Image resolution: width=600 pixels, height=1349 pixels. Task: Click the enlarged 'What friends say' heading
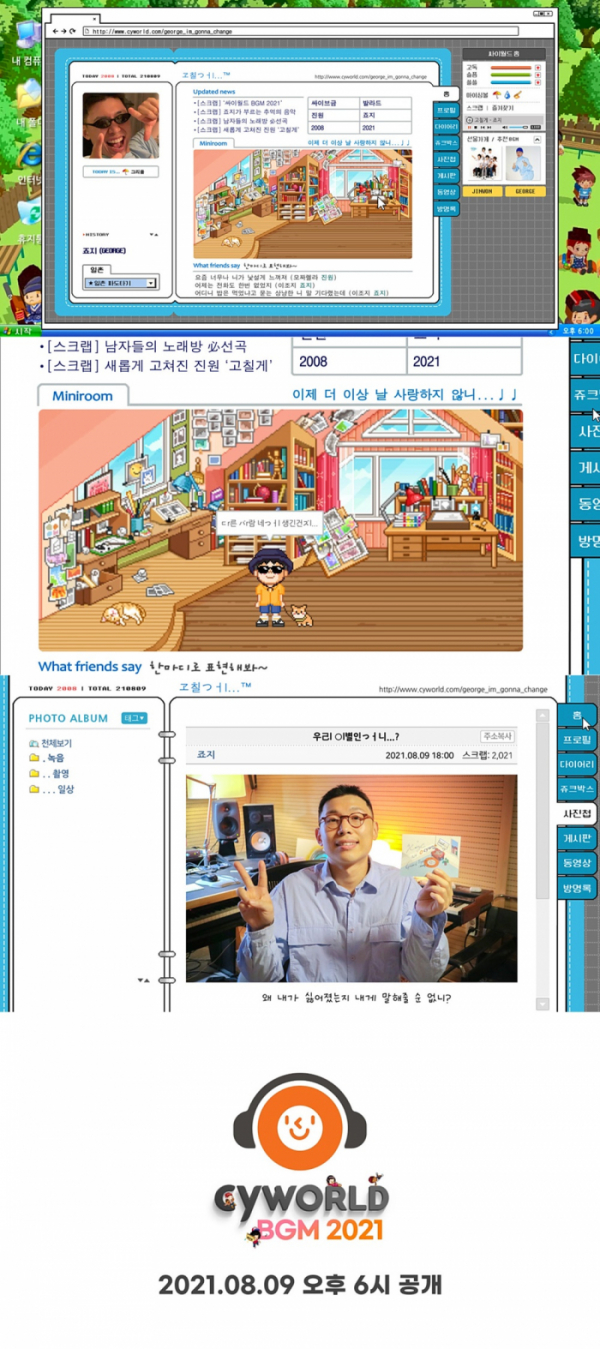(89, 666)
